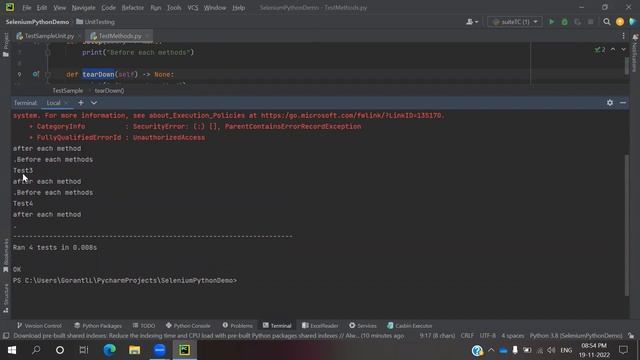
Task: Open Codota Executor tool window
Action: (x=409, y=326)
